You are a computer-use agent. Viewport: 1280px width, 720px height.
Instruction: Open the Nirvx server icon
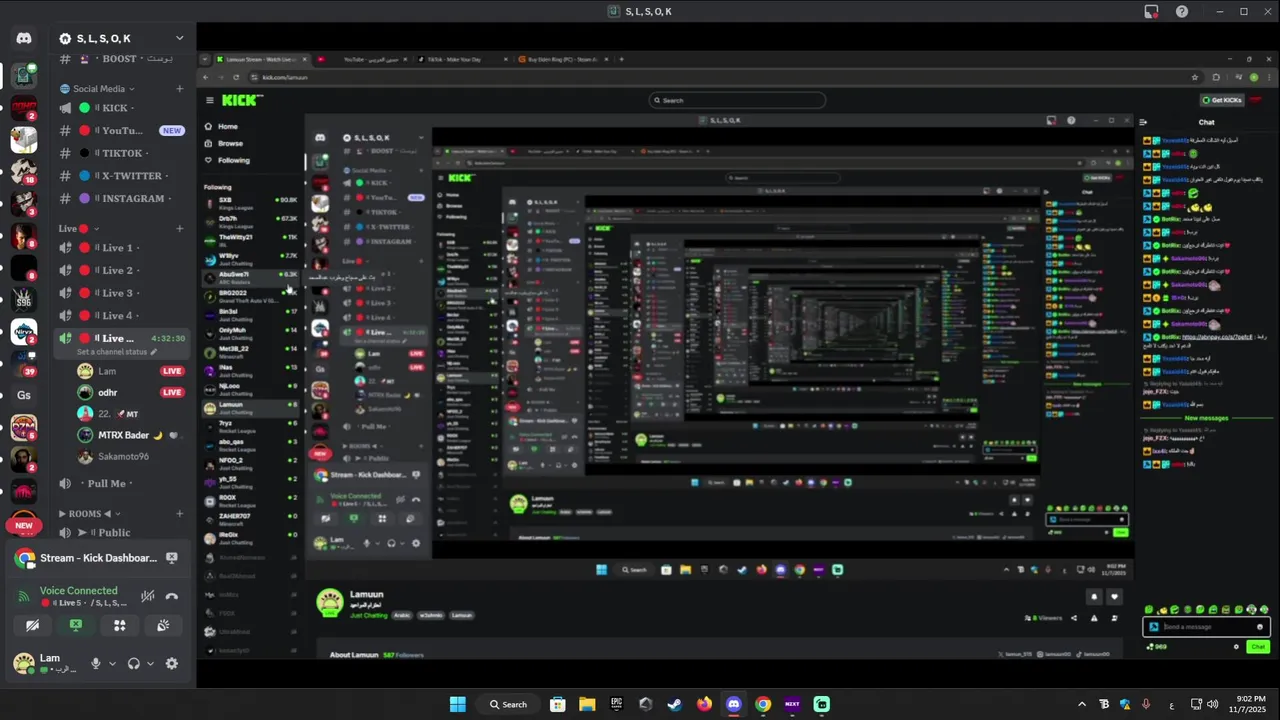(x=24, y=331)
